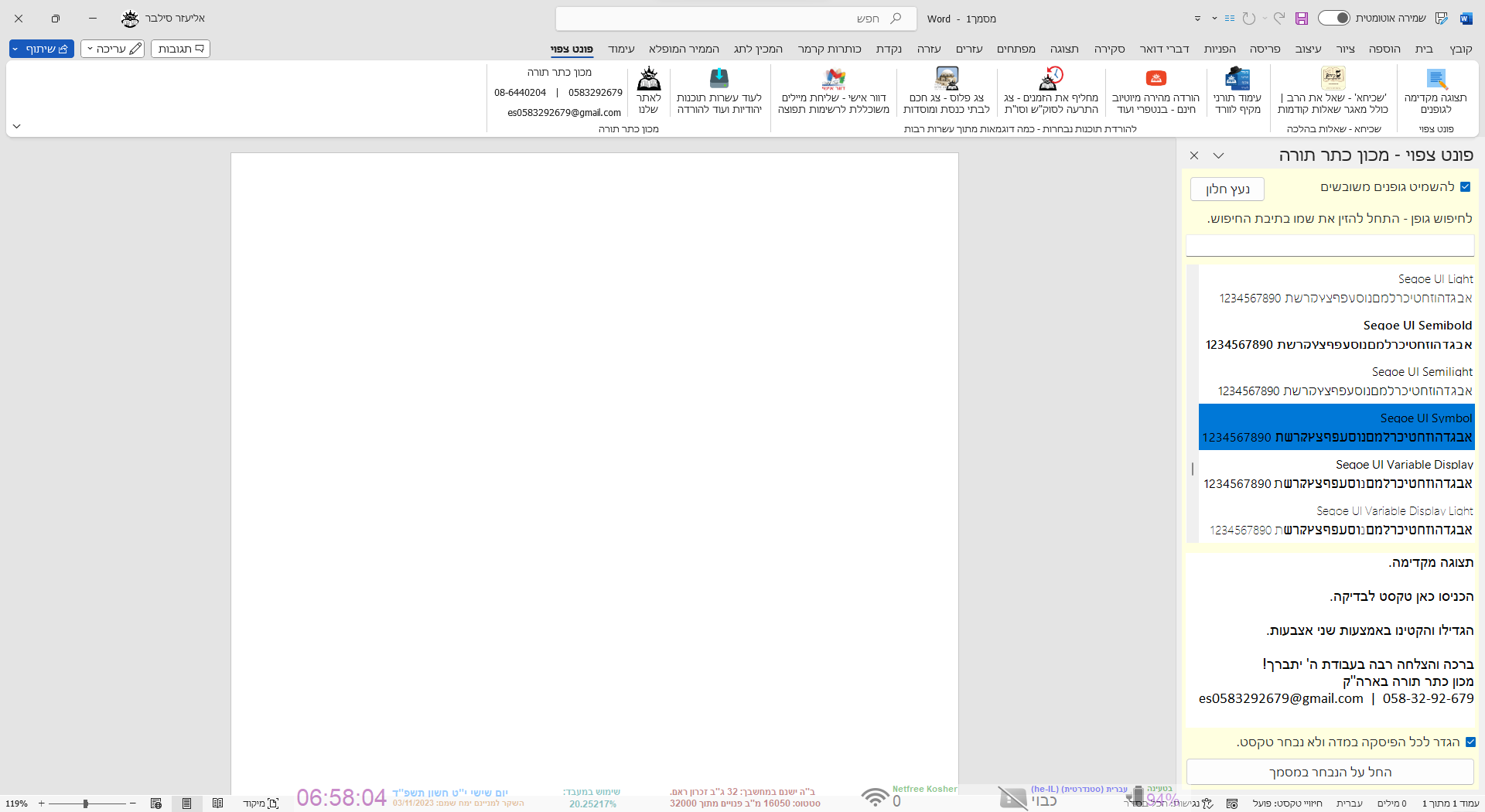The image size is (1485, 812).
Task: Open the Home tab
Action: (1424, 49)
